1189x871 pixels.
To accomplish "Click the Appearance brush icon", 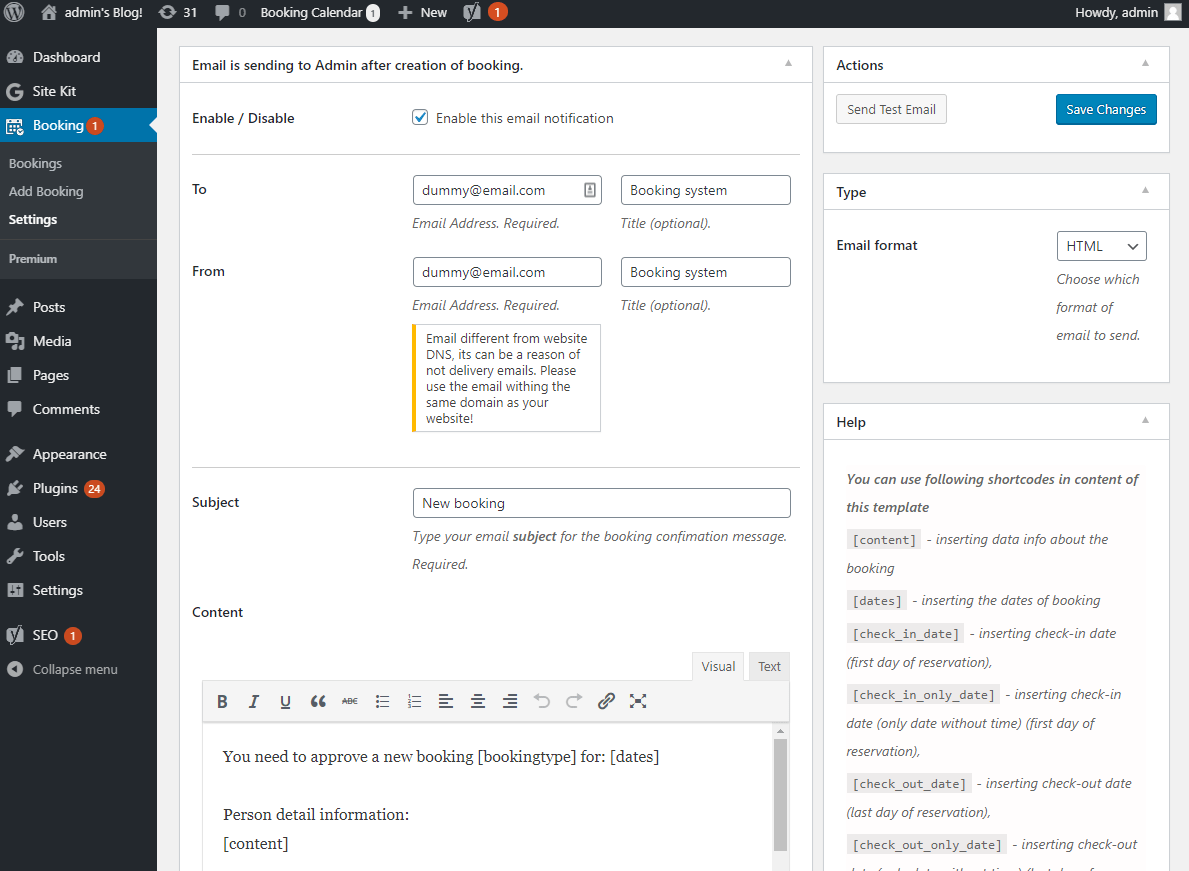I will point(14,454).
